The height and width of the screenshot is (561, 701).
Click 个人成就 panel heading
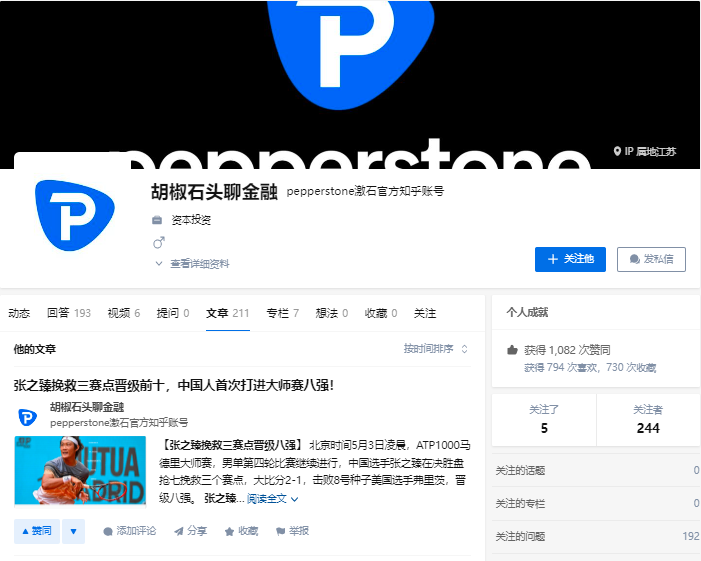point(528,312)
